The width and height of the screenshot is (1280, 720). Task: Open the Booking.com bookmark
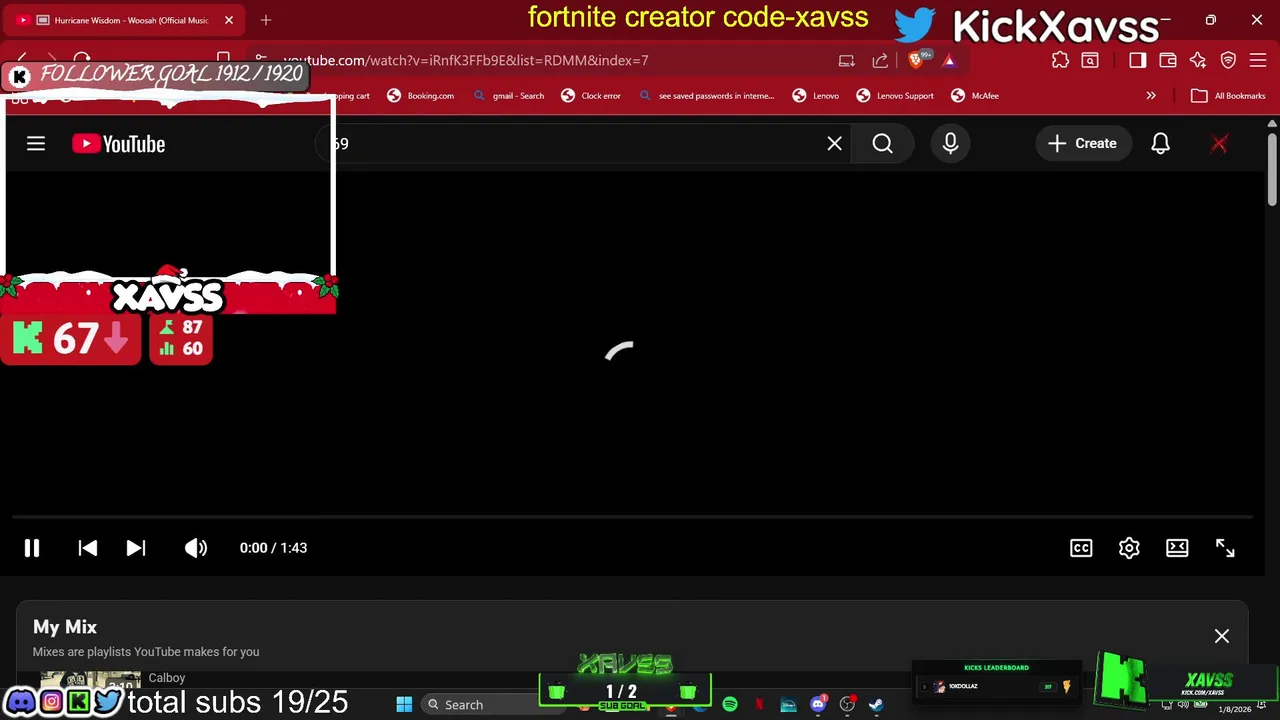click(421, 96)
